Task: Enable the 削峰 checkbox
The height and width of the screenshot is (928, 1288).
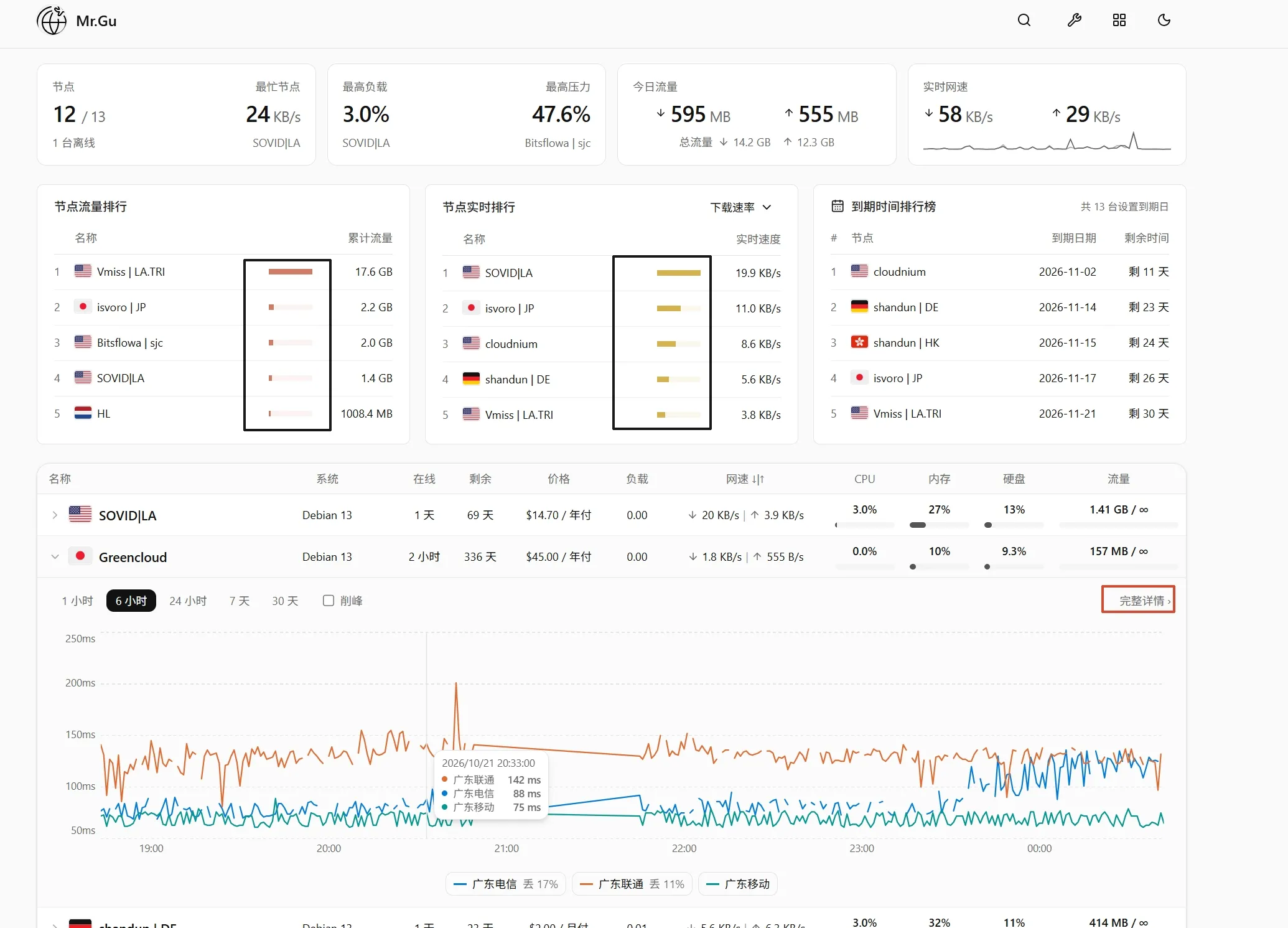Action: (329, 601)
